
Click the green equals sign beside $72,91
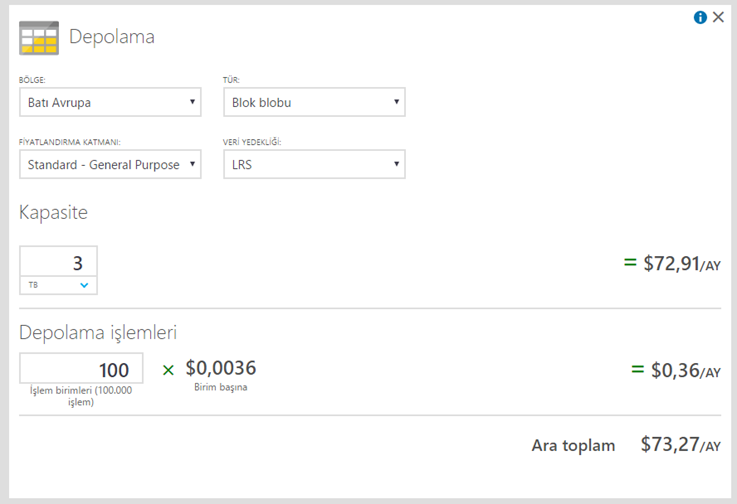(630, 262)
